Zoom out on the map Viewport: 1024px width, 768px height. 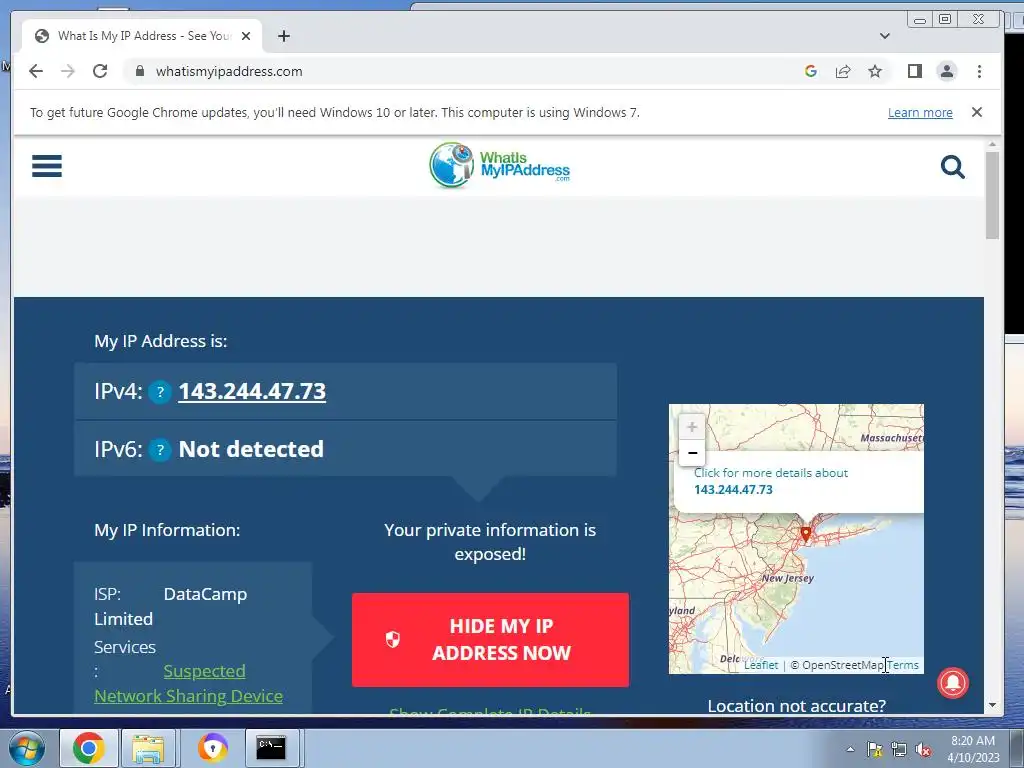[x=692, y=453]
